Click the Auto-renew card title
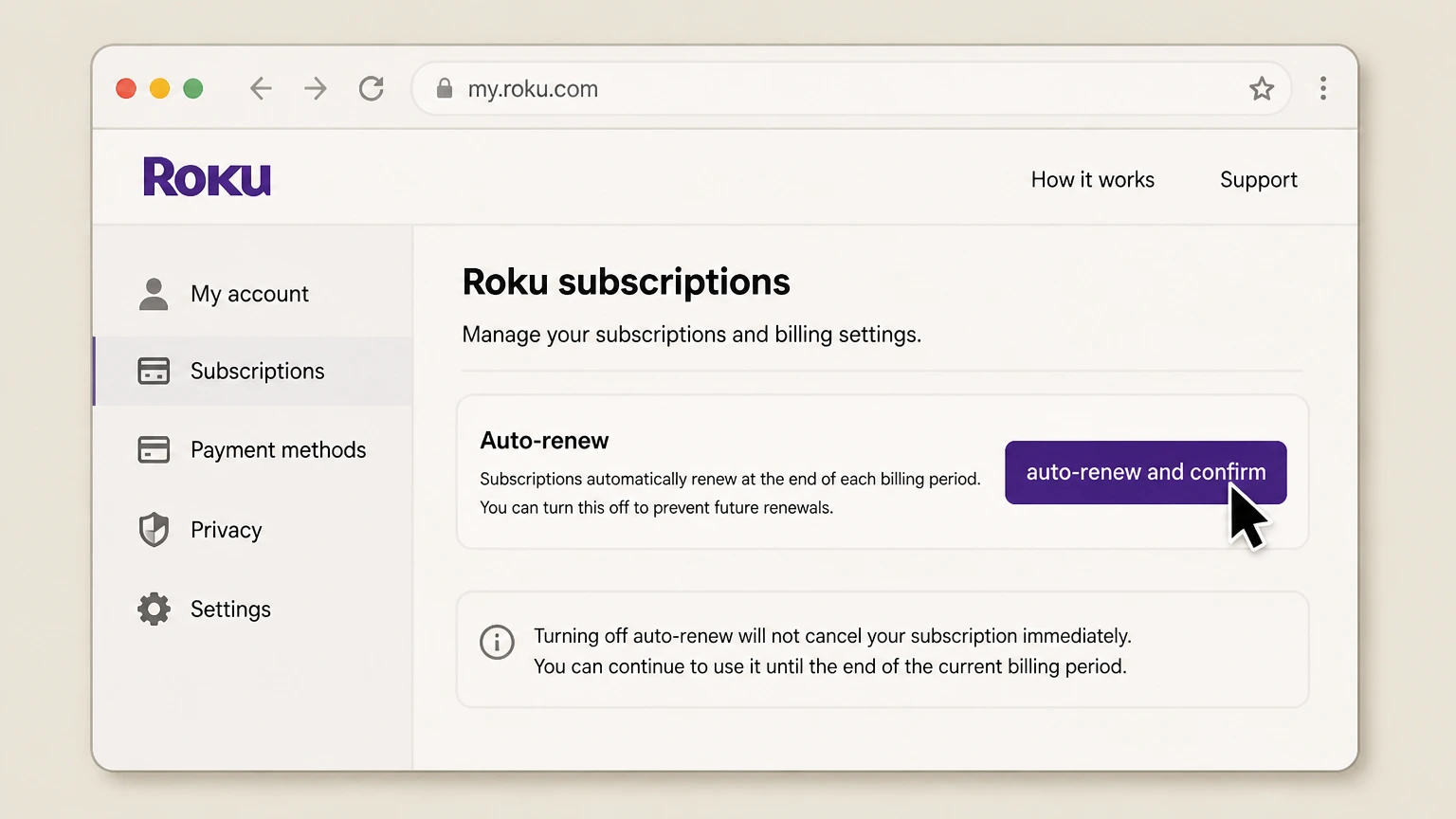 544,441
